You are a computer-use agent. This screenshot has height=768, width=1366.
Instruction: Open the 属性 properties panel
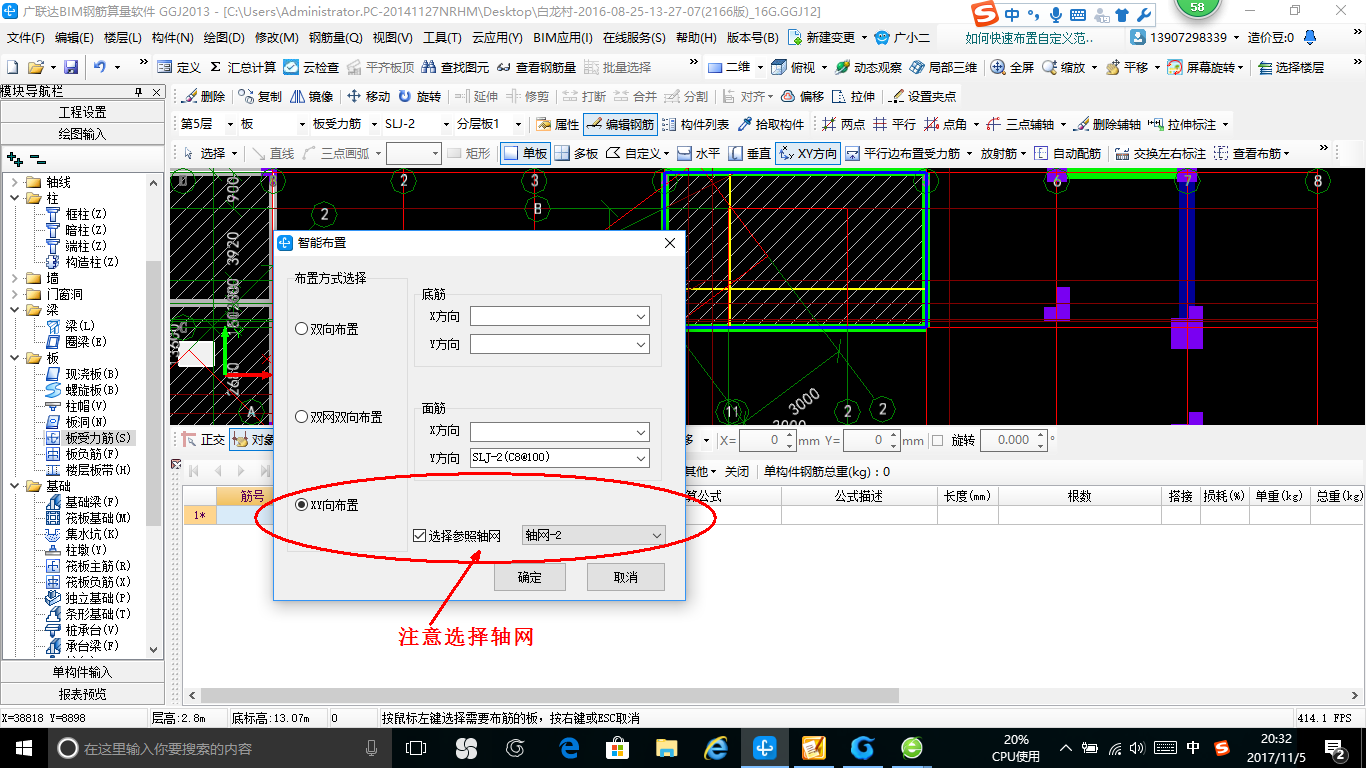coord(558,125)
